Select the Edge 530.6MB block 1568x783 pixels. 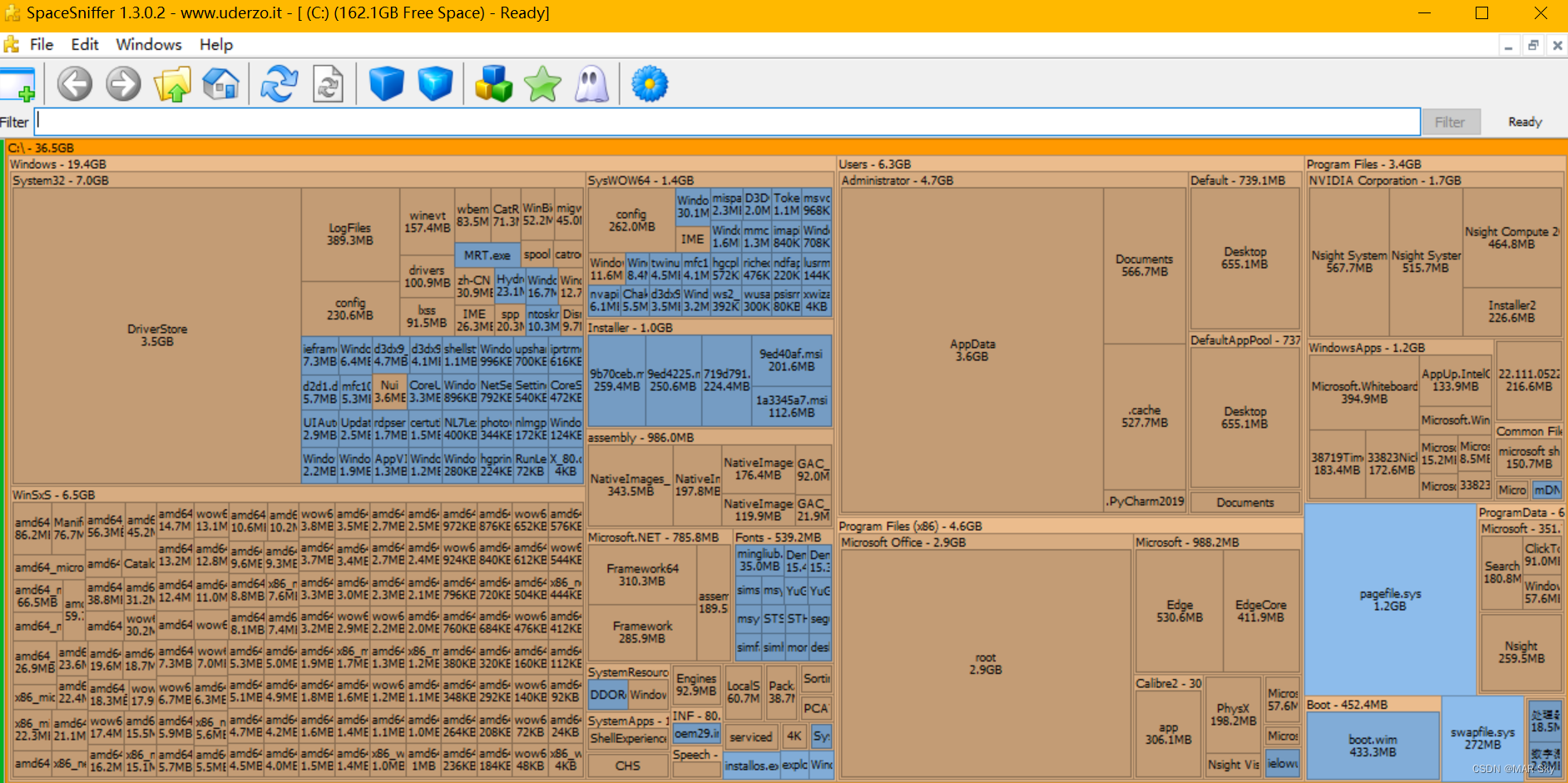point(1180,611)
